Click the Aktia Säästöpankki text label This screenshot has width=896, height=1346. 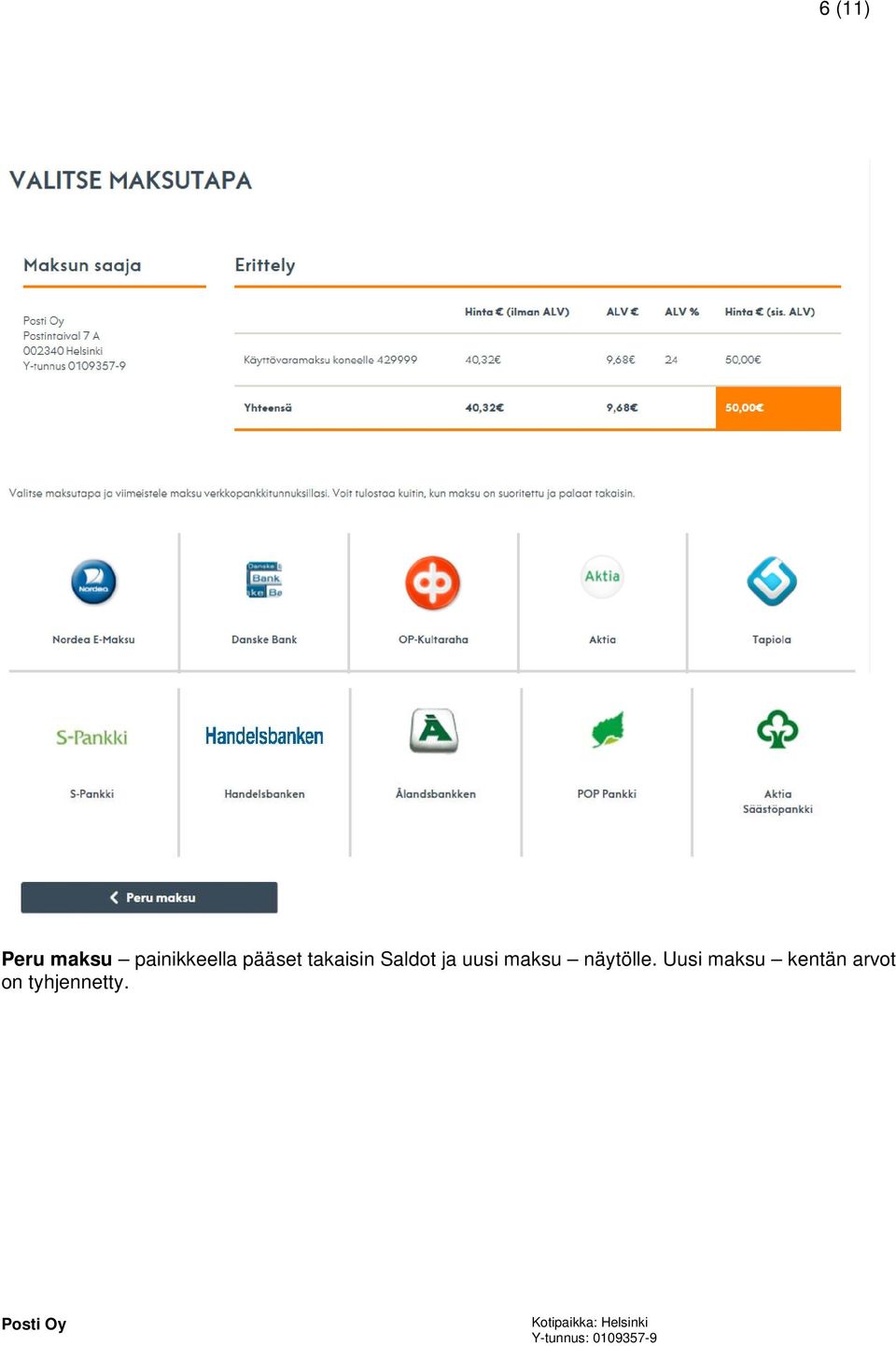click(x=777, y=801)
